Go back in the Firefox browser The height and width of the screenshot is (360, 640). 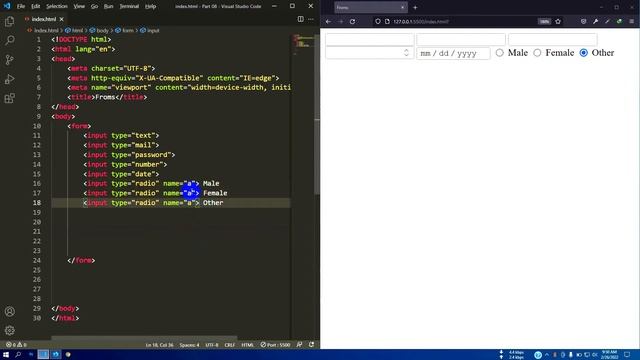pos(329,22)
